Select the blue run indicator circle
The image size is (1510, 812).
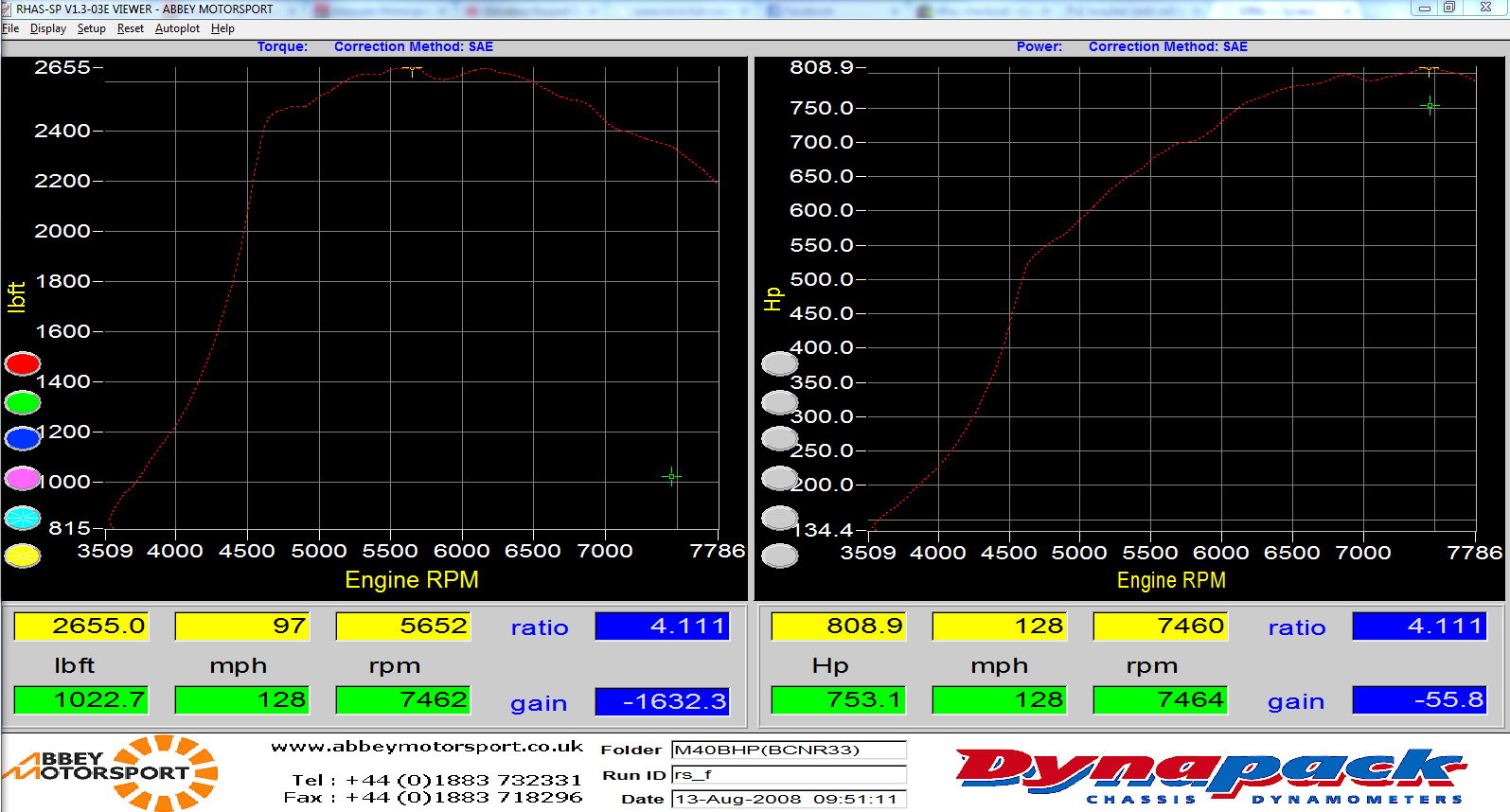click(x=23, y=438)
